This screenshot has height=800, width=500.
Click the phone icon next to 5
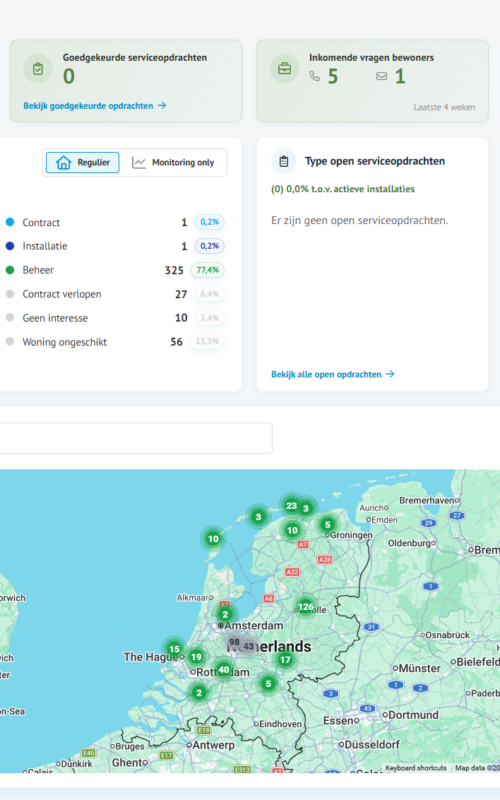(314, 76)
